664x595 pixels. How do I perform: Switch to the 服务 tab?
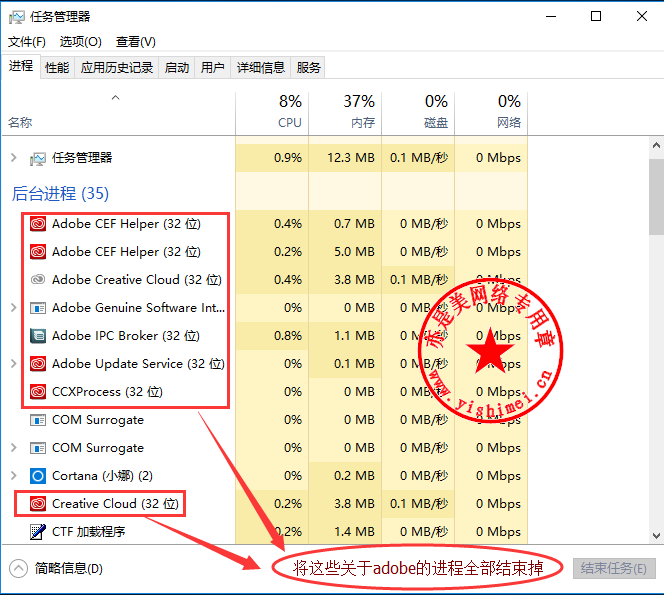coord(308,68)
